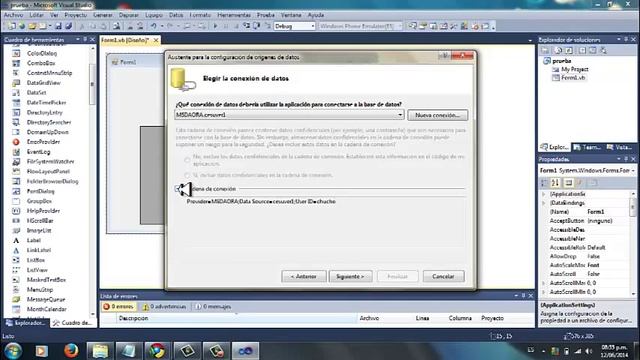Image resolution: width=640 pixels, height=360 pixels.
Task: Click the volume speaker tray icon
Action: [x=588, y=351]
